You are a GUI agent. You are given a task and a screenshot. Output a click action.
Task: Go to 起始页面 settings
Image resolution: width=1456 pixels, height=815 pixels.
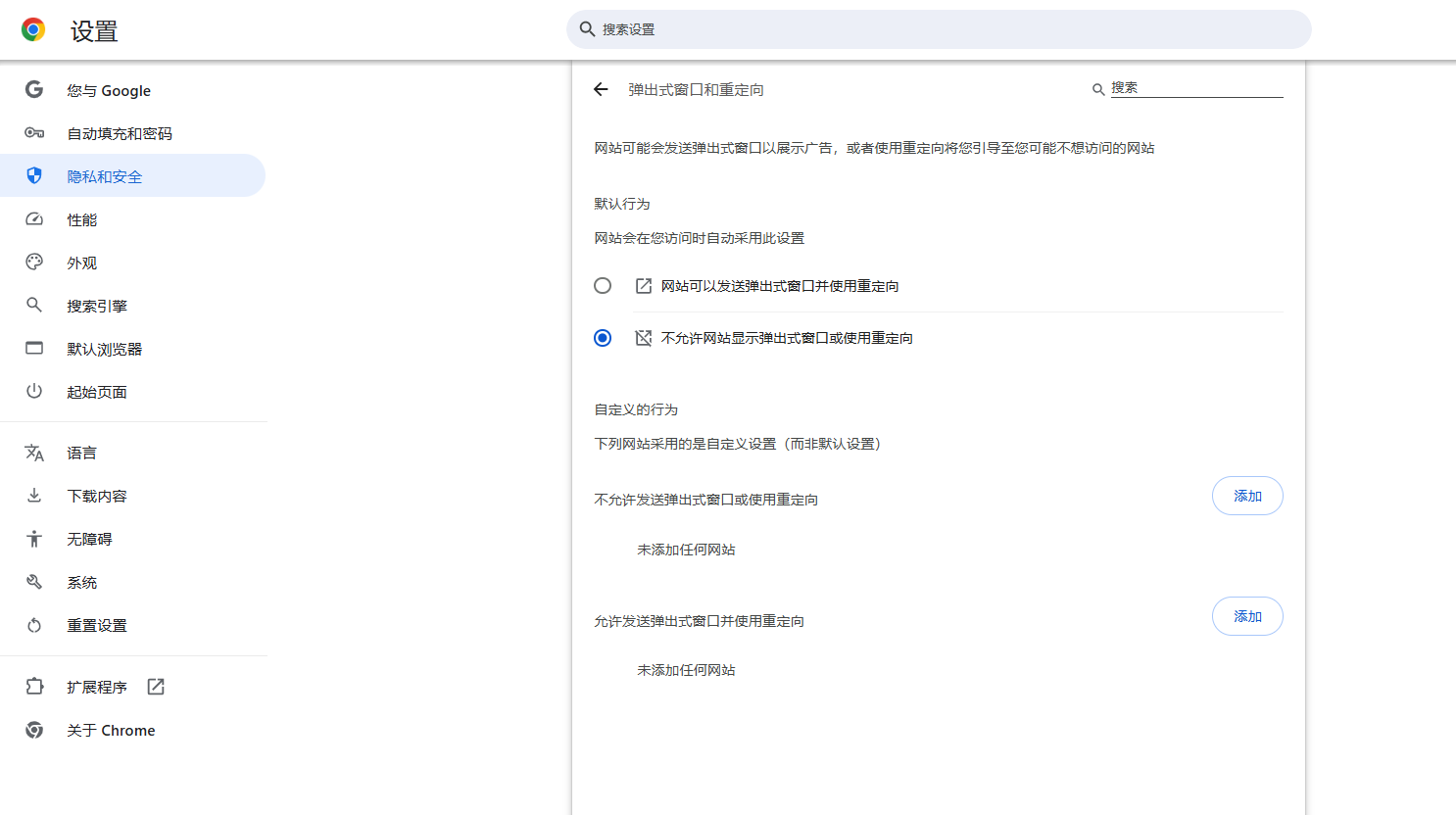[132, 392]
